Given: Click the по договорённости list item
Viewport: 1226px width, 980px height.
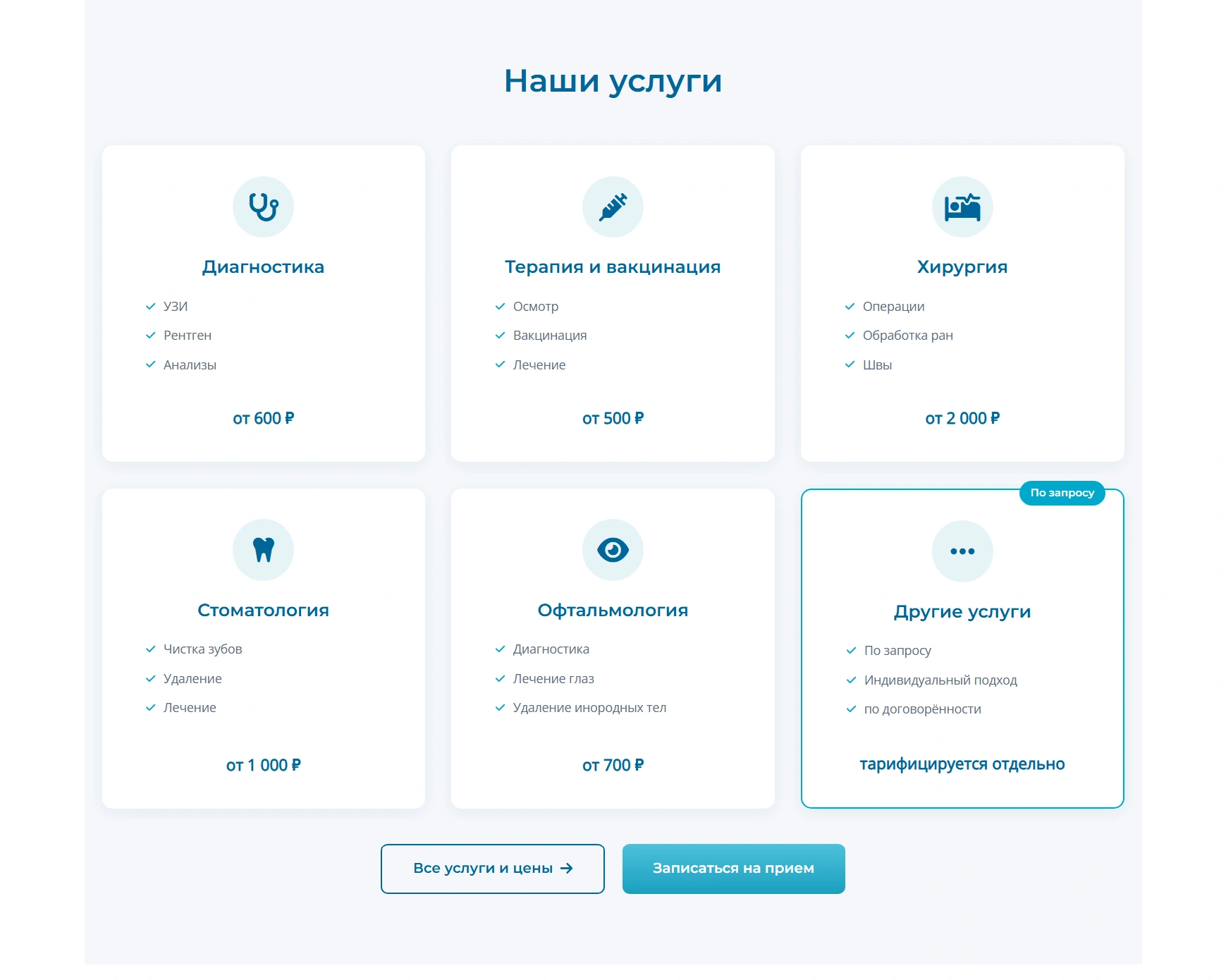Looking at the screenshot, I should pos(922,709).
